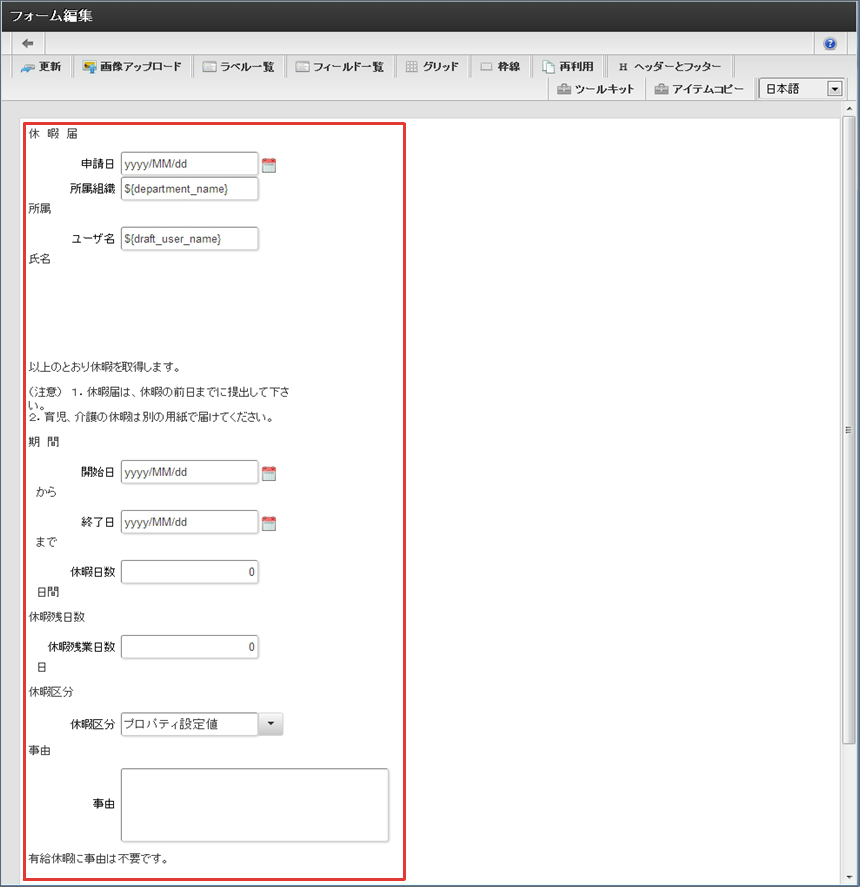This screenshot has height=887, width=860.
Task: Click the 所属組織 input field
Action: (x=190, y=188)
